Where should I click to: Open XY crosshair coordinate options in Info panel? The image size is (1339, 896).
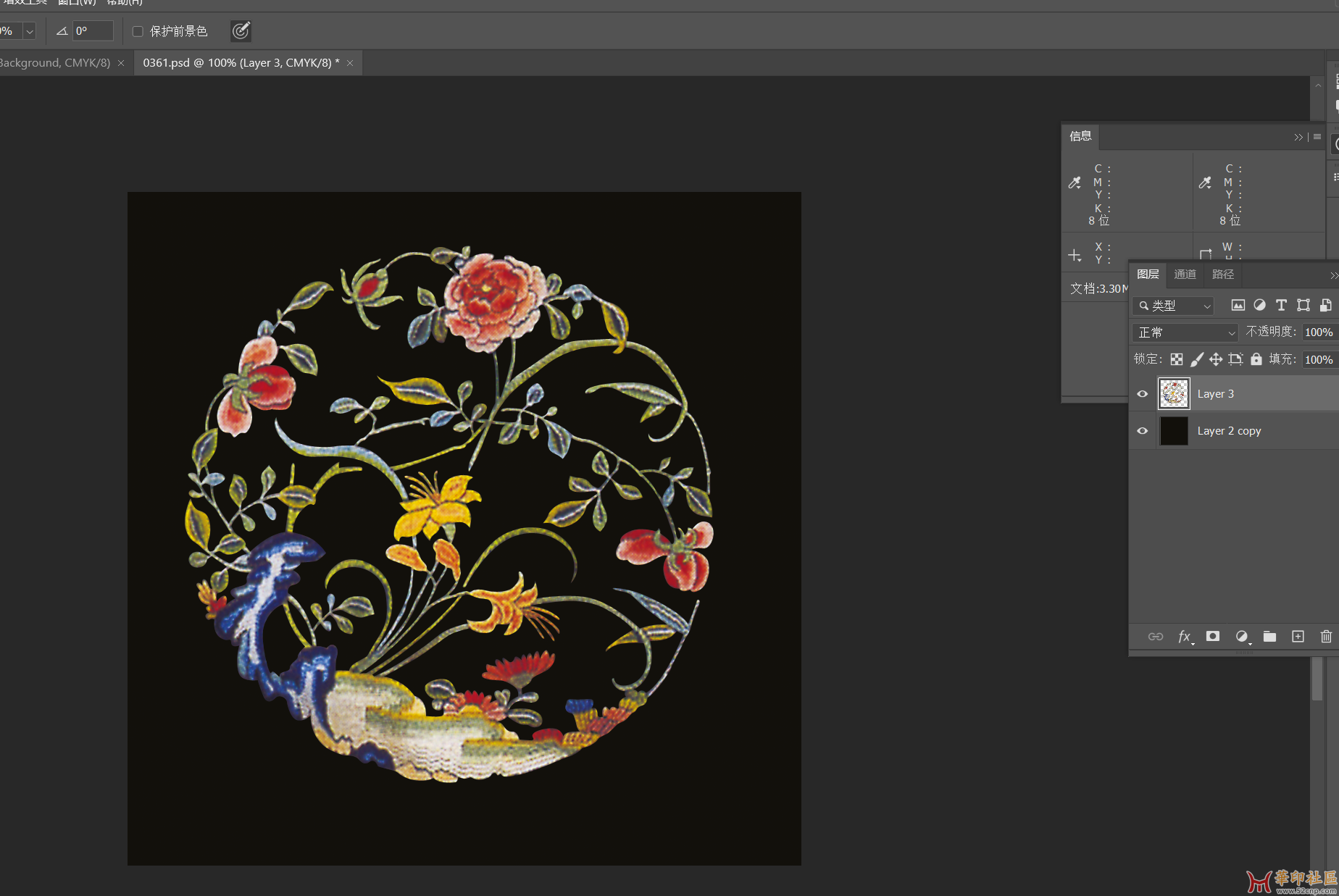point(1075,256)
